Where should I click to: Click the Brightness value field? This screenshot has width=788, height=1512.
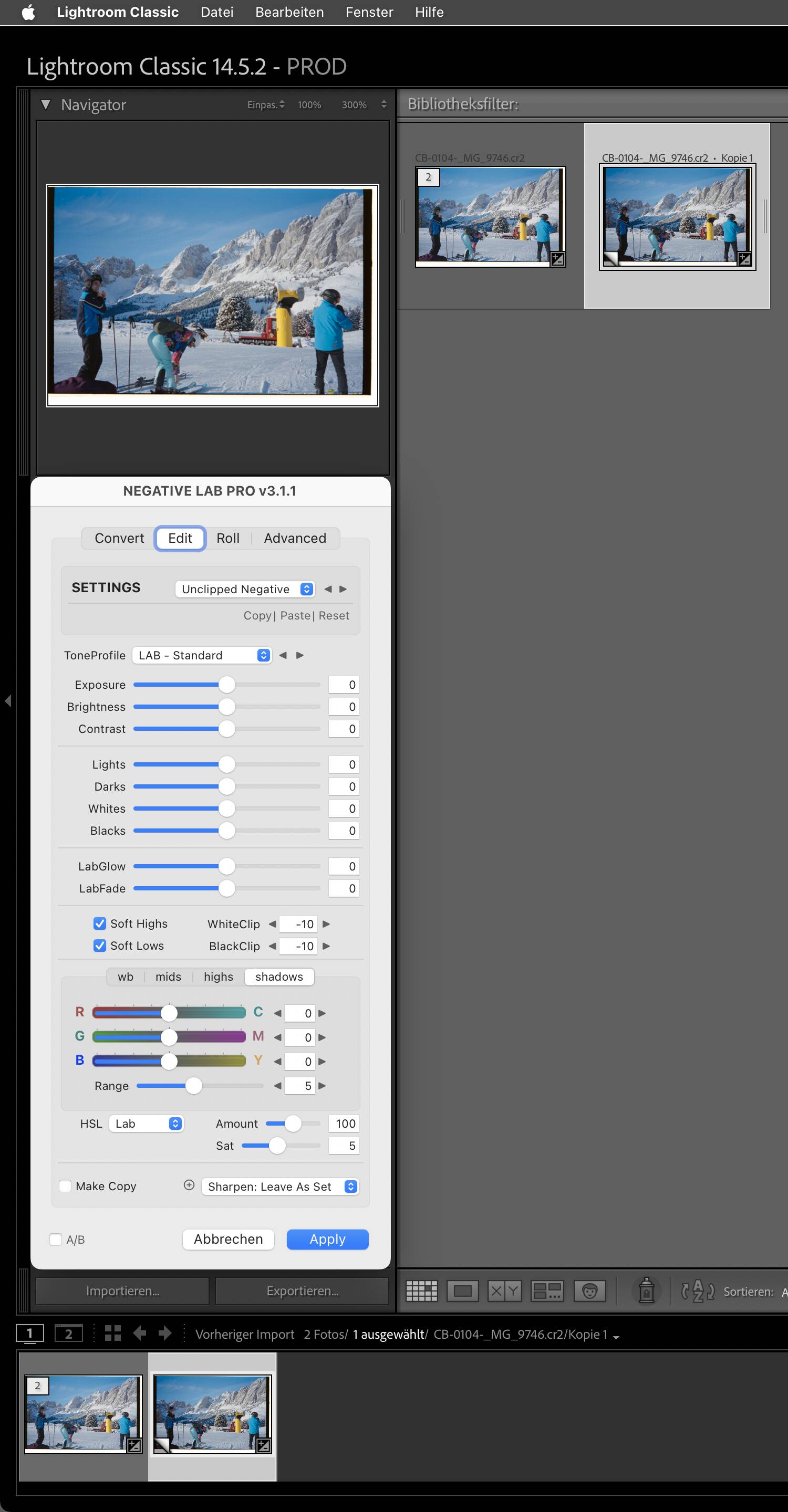[x=344, y=707]
